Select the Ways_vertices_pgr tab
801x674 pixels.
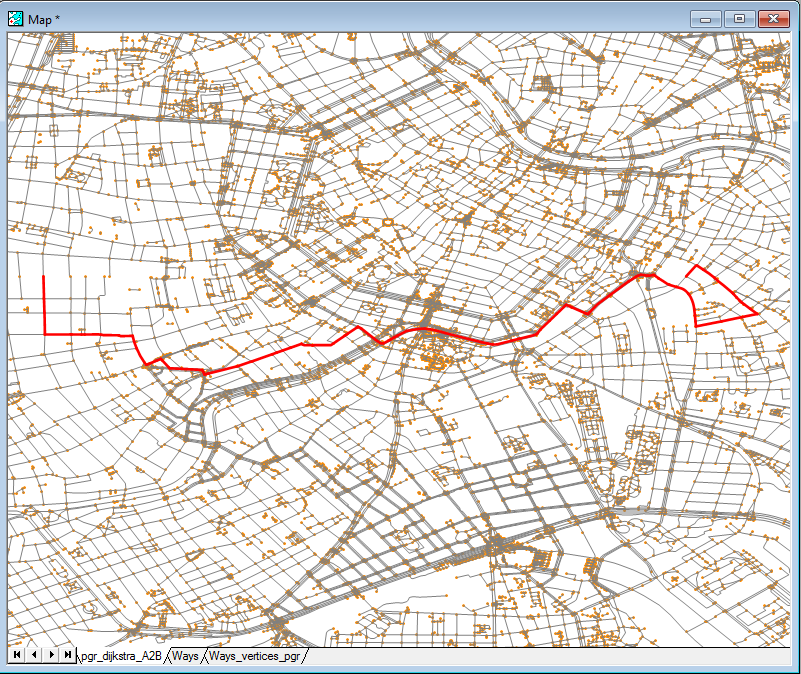point(254,656)
